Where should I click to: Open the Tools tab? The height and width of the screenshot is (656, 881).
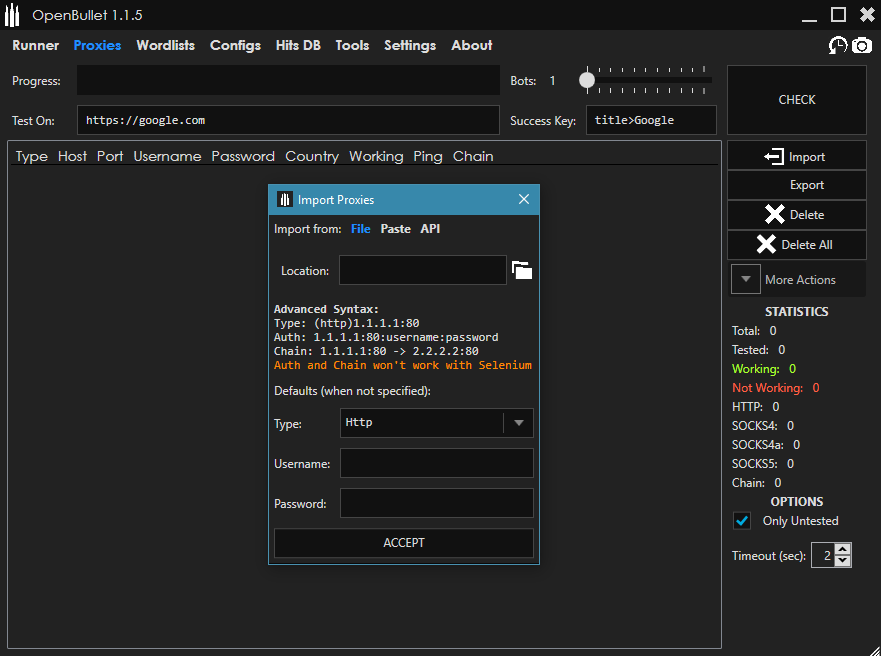coord(352,45)
